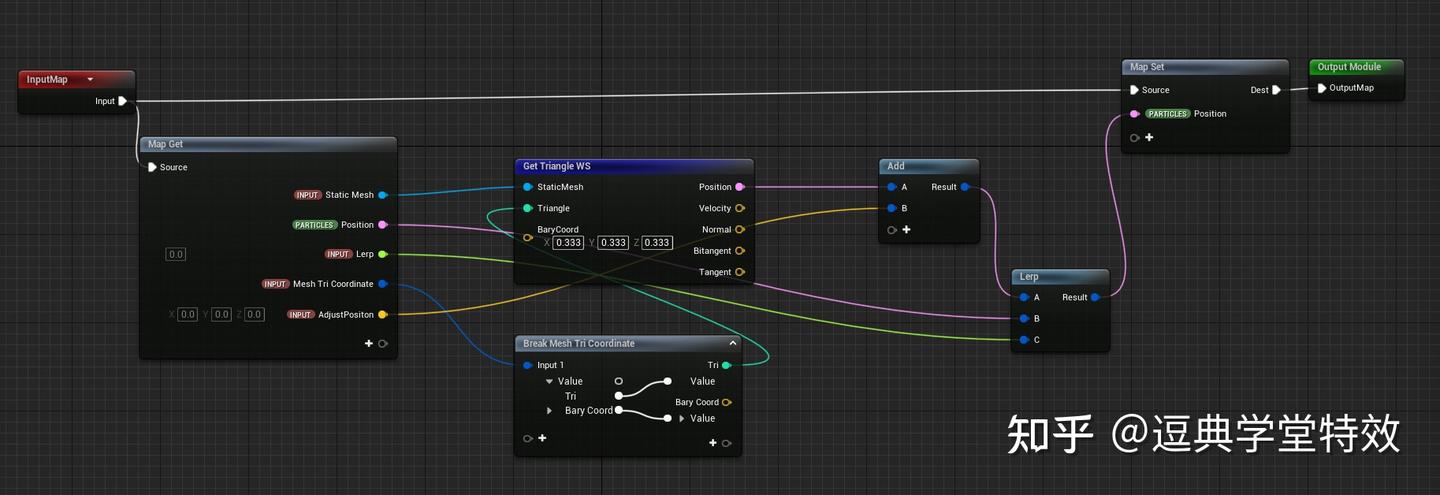Screen dimensions: 1440x495
Task: Click the BaryCoord X value field
Action: coord(568,243)
